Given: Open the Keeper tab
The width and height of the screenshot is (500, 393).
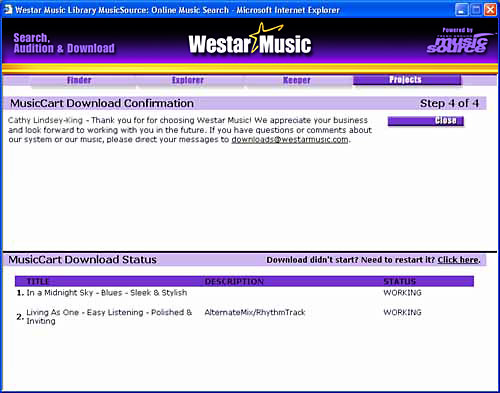Looking at the screenshot, I should [297, 80].
